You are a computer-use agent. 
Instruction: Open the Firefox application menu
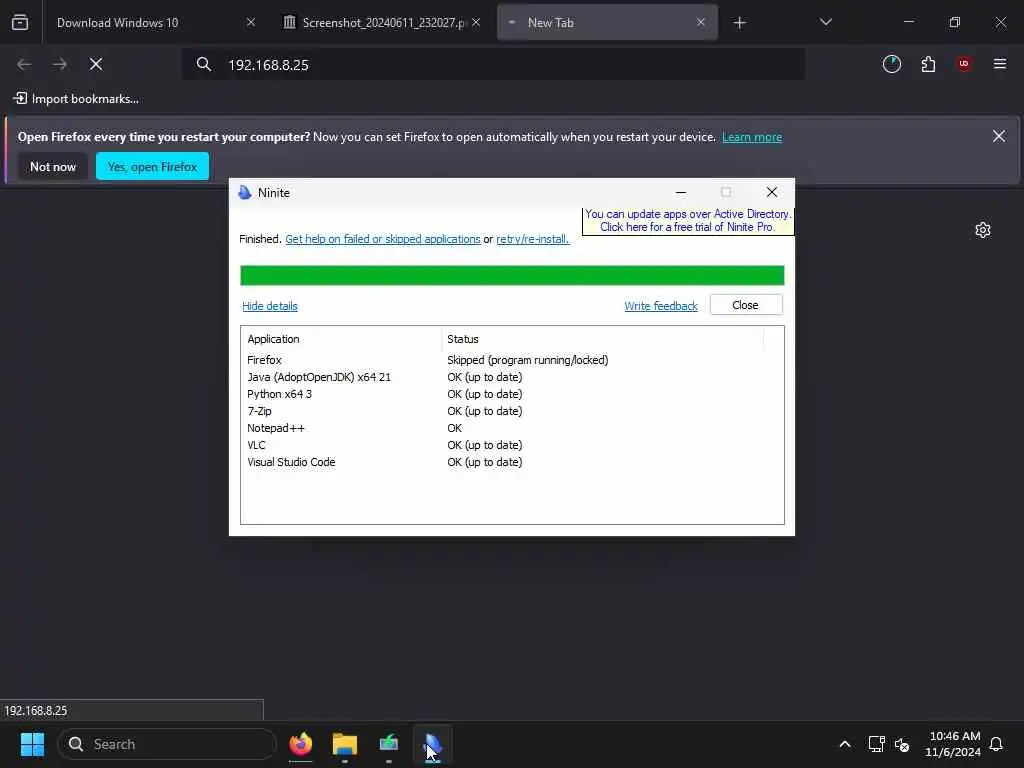1000,64
